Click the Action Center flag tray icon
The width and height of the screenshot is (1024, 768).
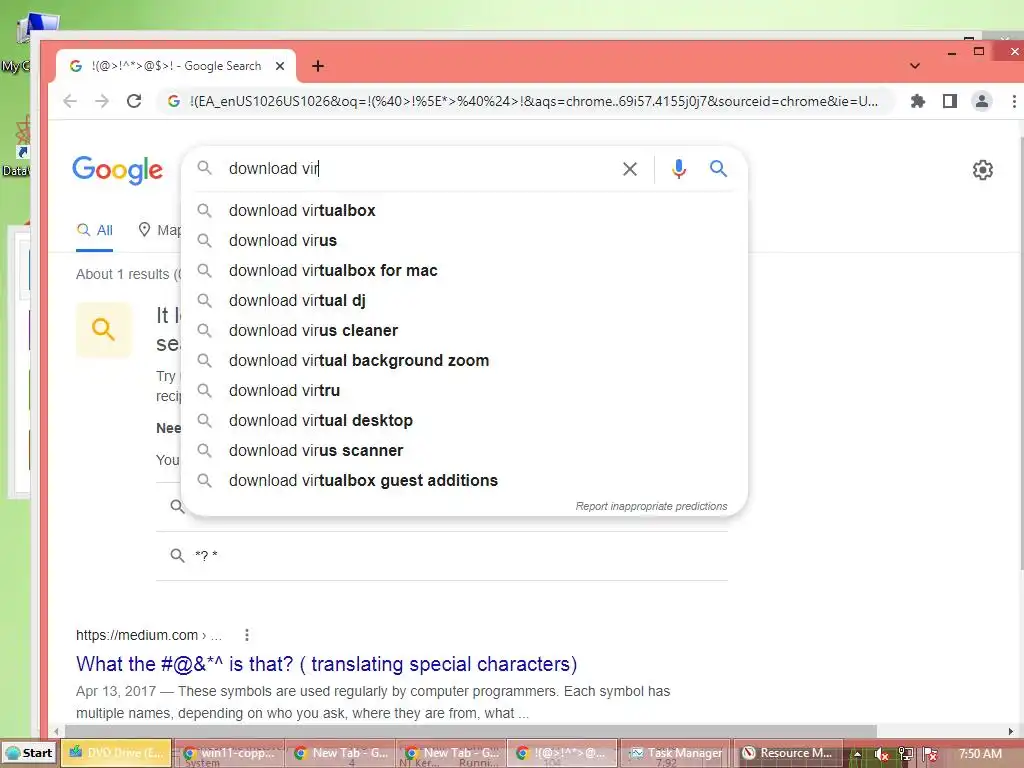point(931,754)
